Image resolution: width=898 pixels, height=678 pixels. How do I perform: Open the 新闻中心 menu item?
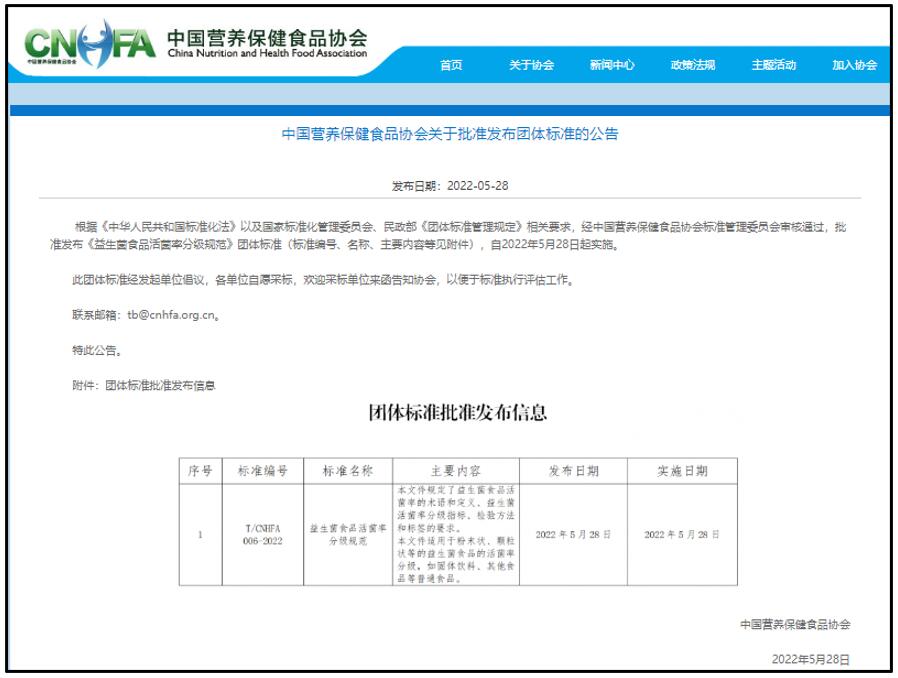click(x=612, y=65)
